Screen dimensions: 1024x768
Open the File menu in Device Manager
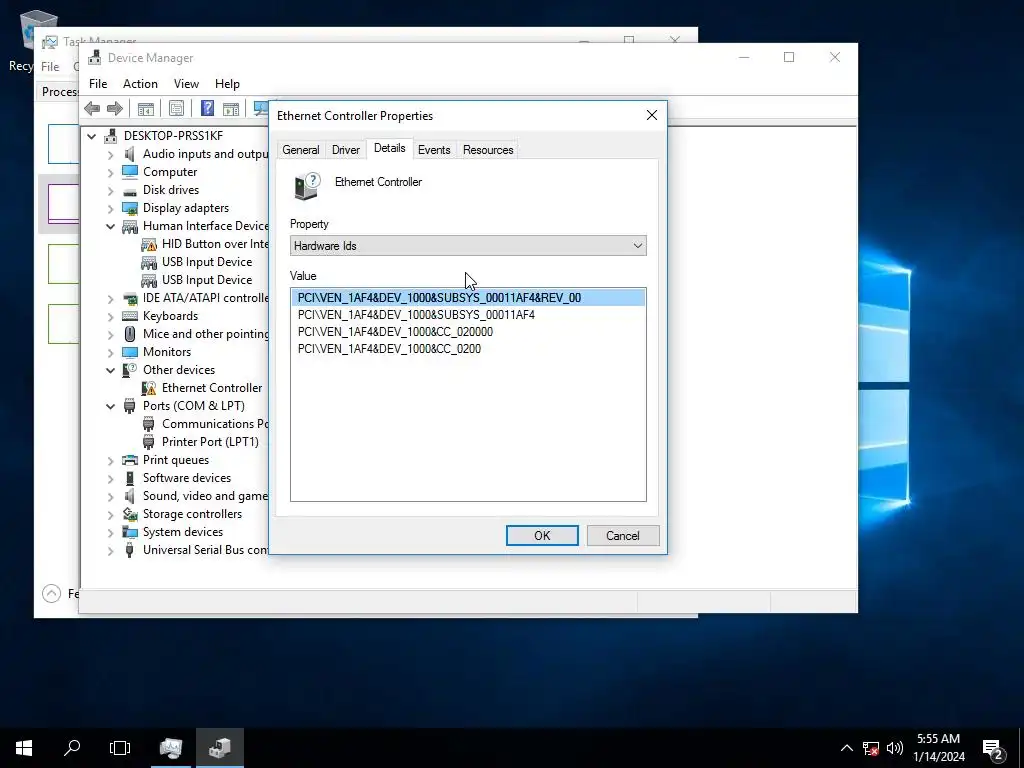pyautogui.click(x=98, y=84)
